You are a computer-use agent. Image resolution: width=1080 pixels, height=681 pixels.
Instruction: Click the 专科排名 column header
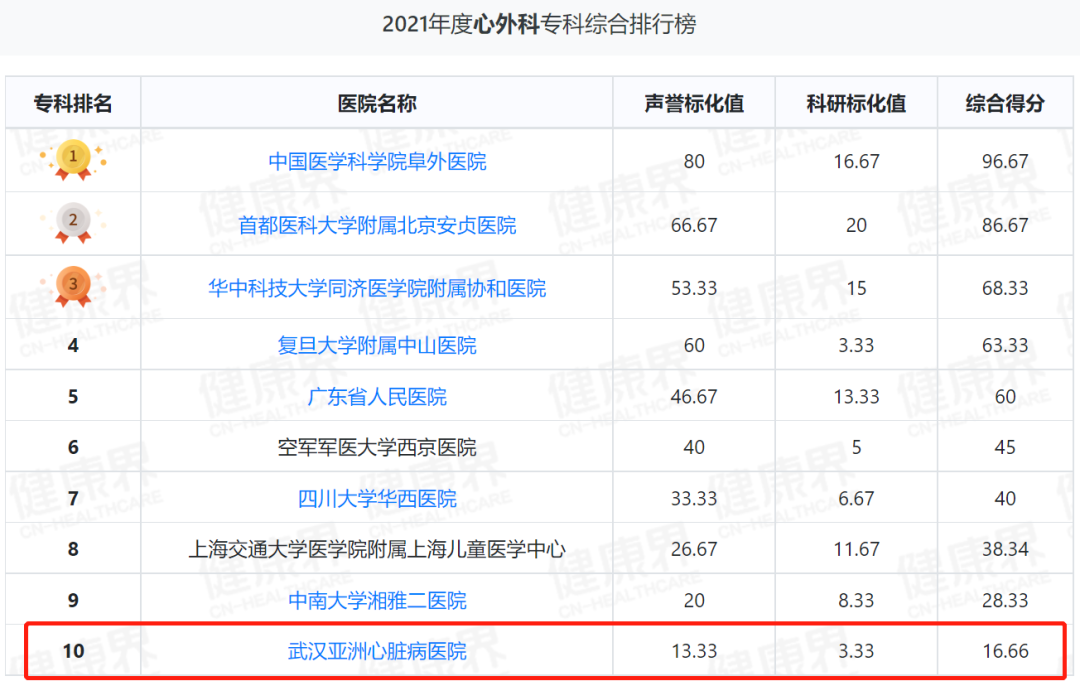click(73, 103)
